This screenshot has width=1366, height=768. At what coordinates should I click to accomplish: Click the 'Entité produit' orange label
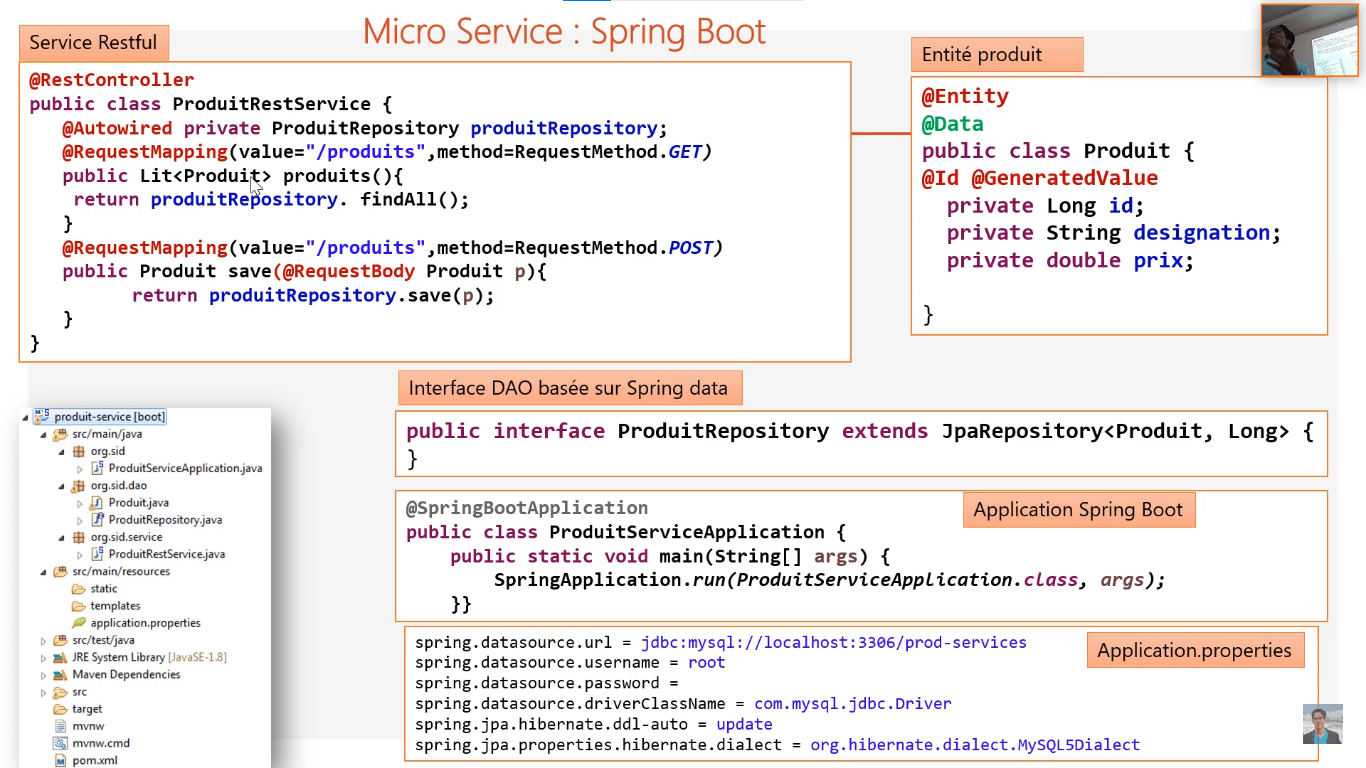point(997,54)
